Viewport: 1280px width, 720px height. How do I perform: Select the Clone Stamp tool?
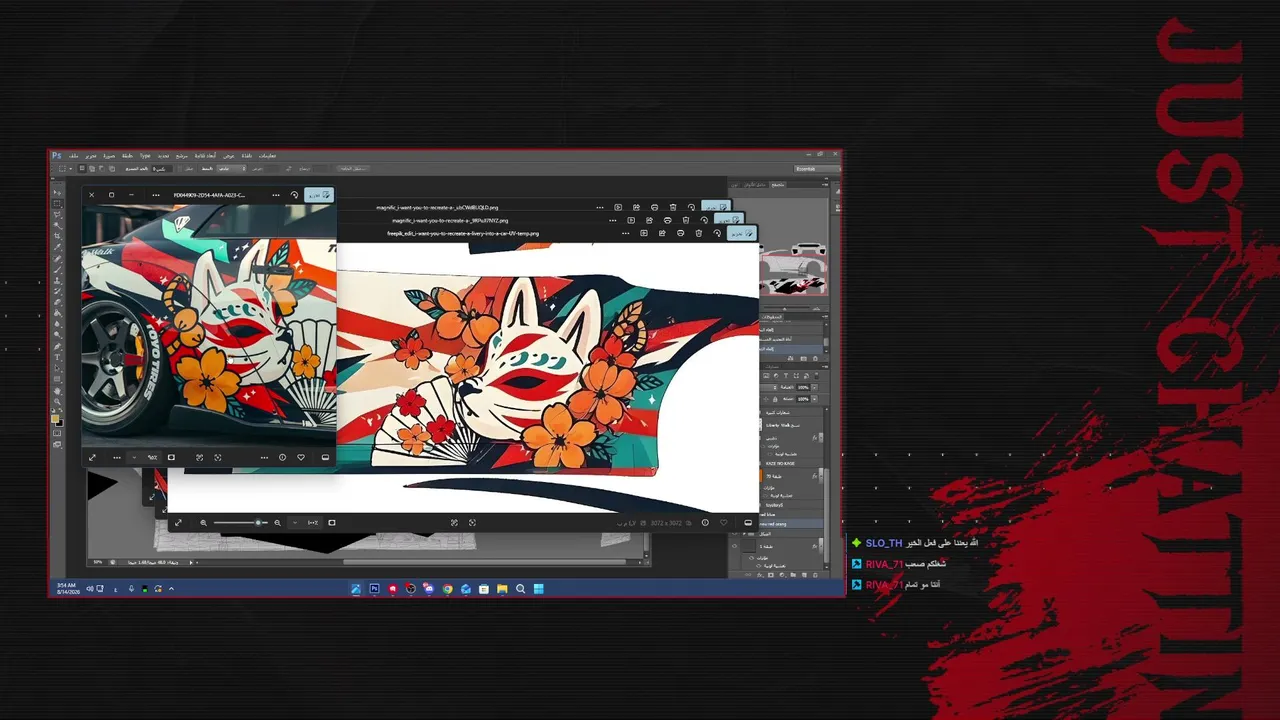[x=57, y=281]
